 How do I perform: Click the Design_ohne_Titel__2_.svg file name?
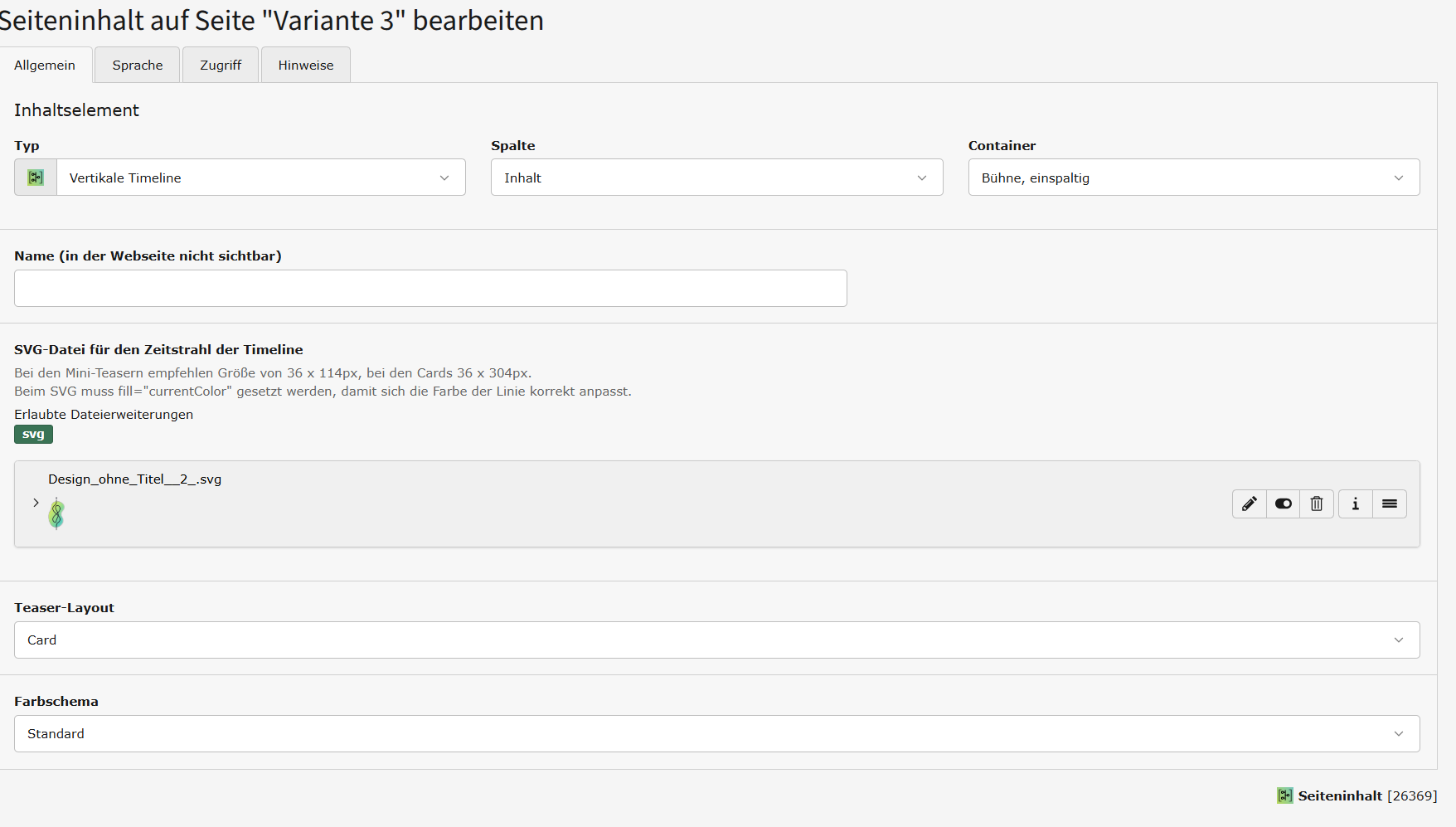pos(134,479)
